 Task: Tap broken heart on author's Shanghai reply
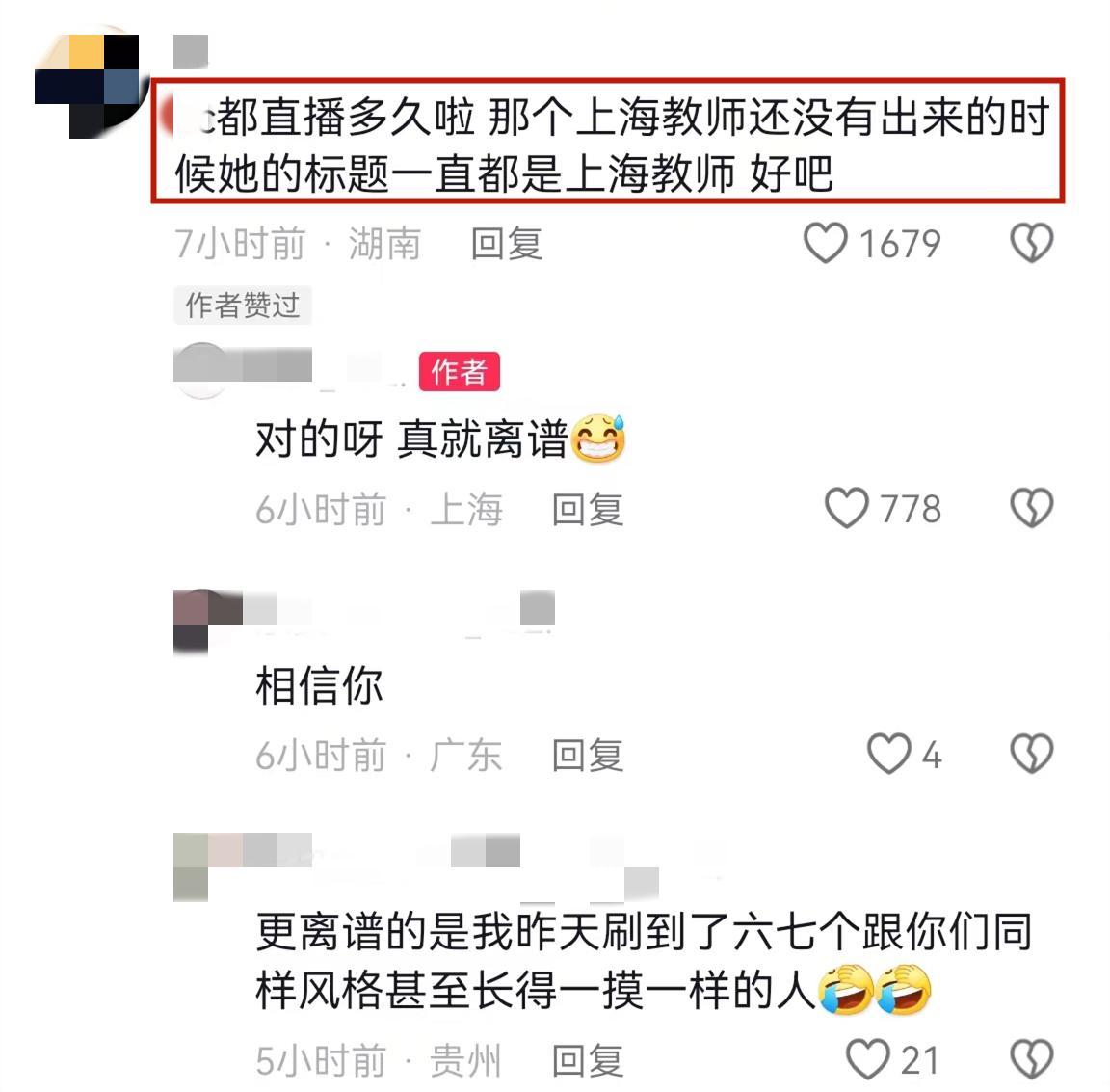pos(1031,508)
